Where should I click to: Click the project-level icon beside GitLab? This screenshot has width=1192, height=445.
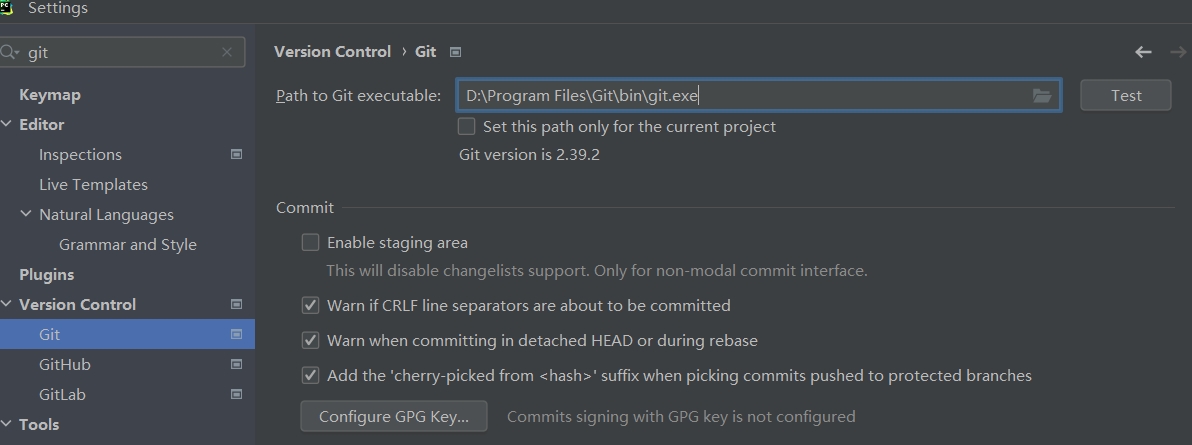coord(237,395)
